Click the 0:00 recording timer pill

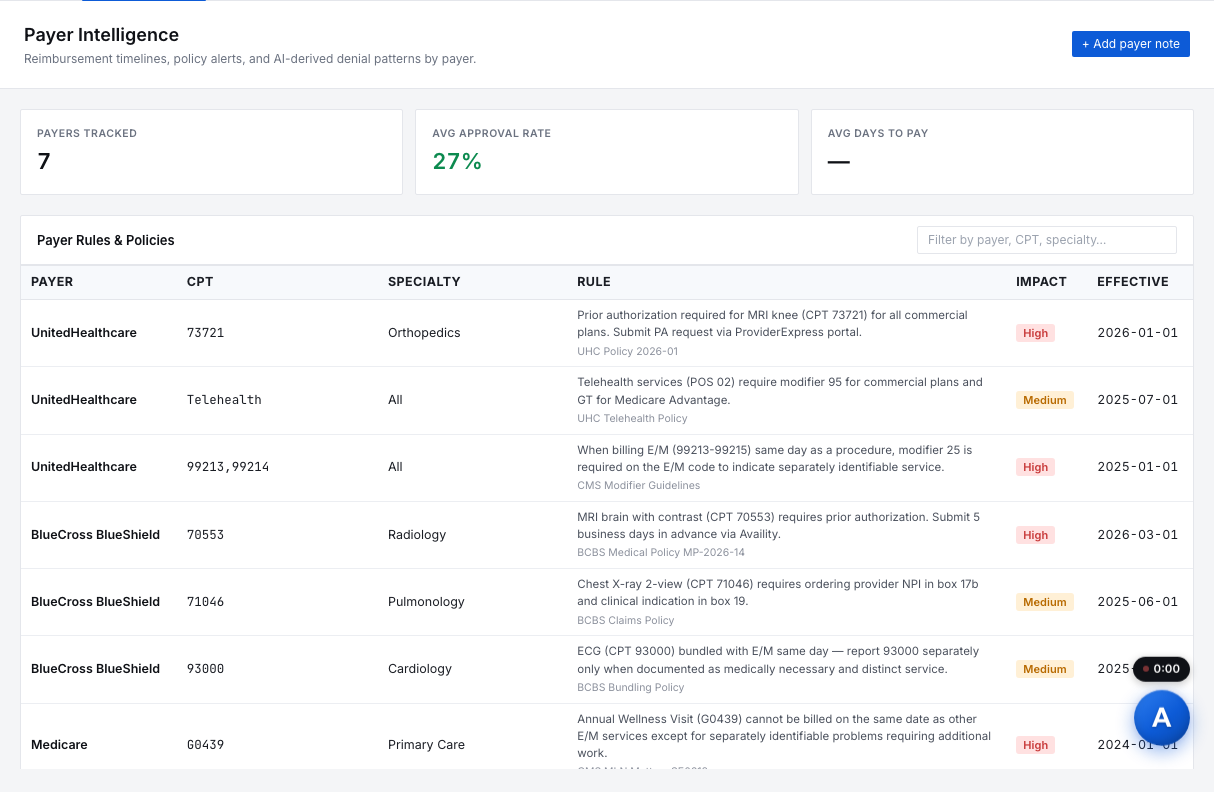(1161, 669)
